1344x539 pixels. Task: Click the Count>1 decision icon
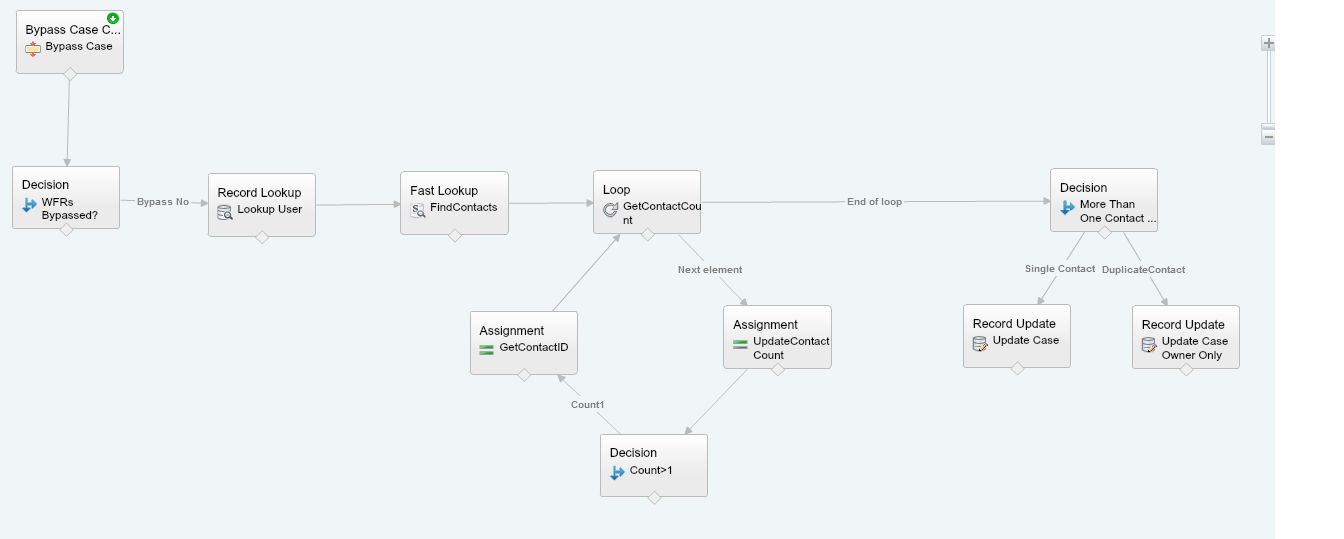tap(618, 472)
